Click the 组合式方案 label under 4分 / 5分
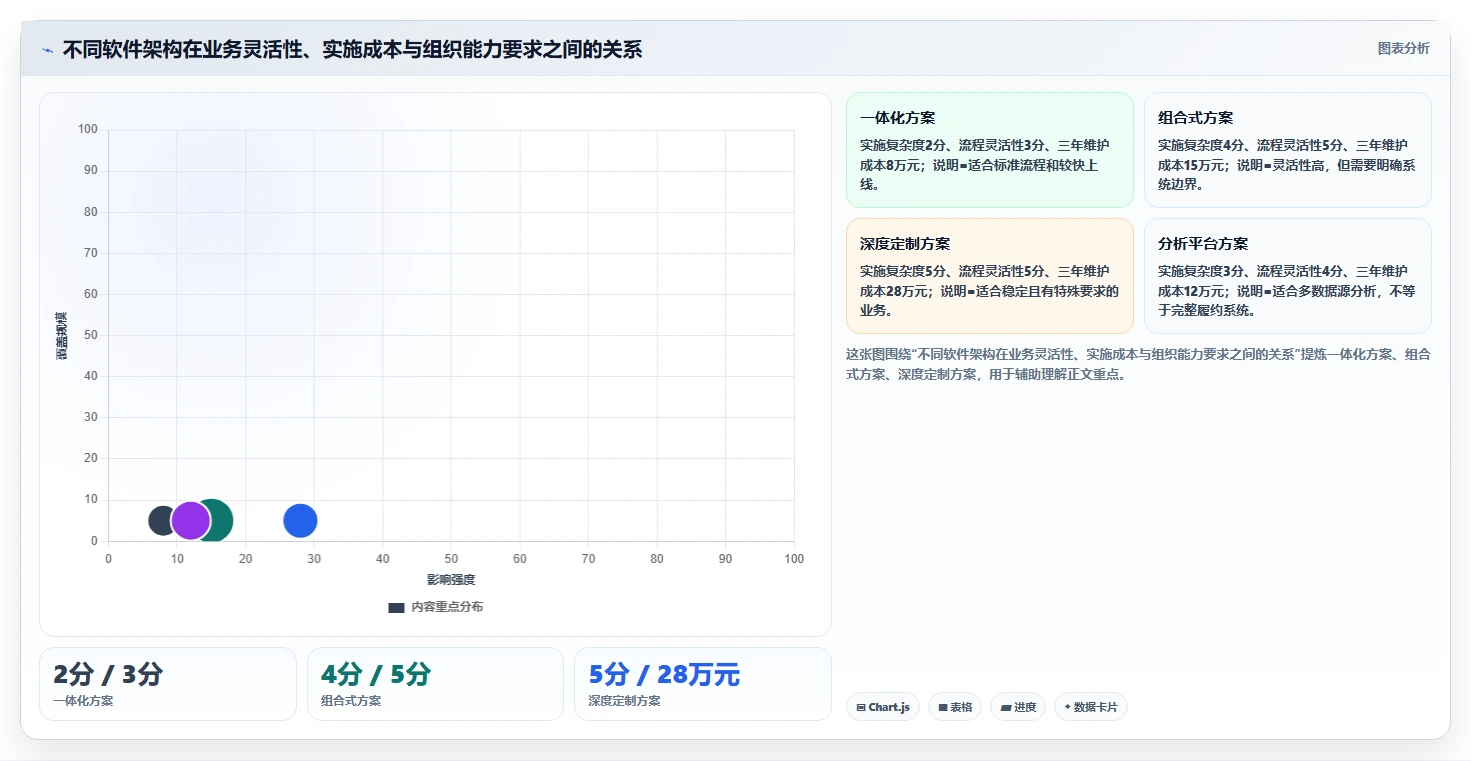Viewport: 1471px width, 761px height. (x=351, y=701)
